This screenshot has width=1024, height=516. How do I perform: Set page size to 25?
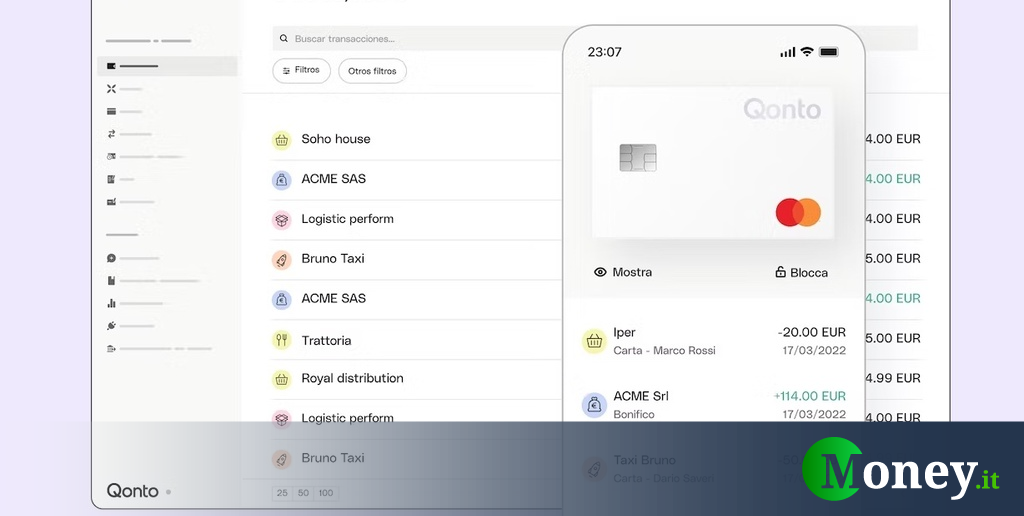pos(282,493)
